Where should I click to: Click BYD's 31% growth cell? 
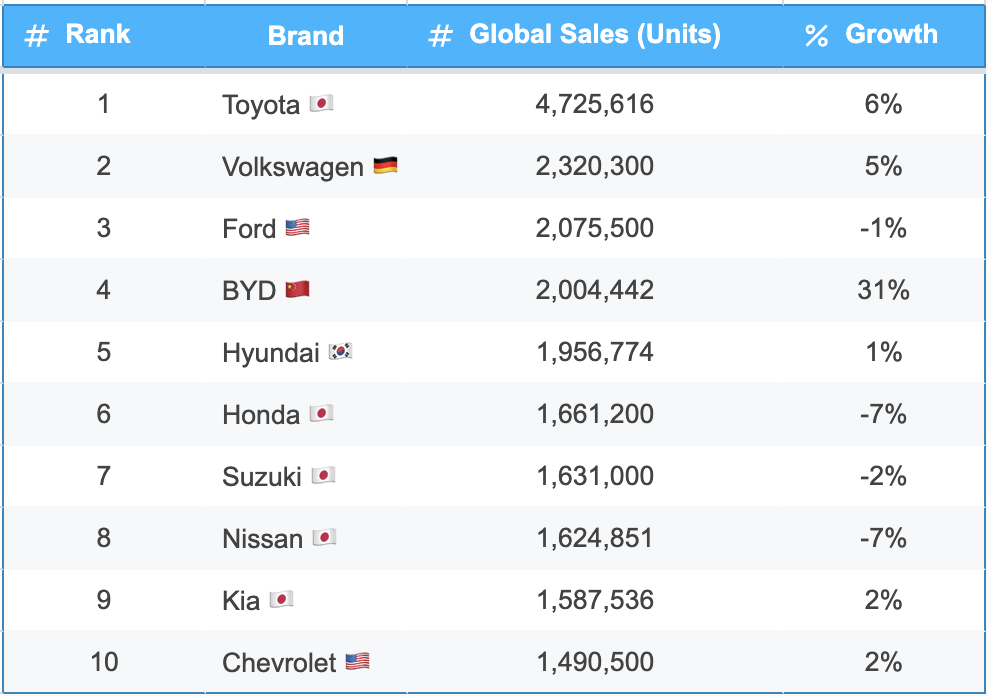point(884,290)
